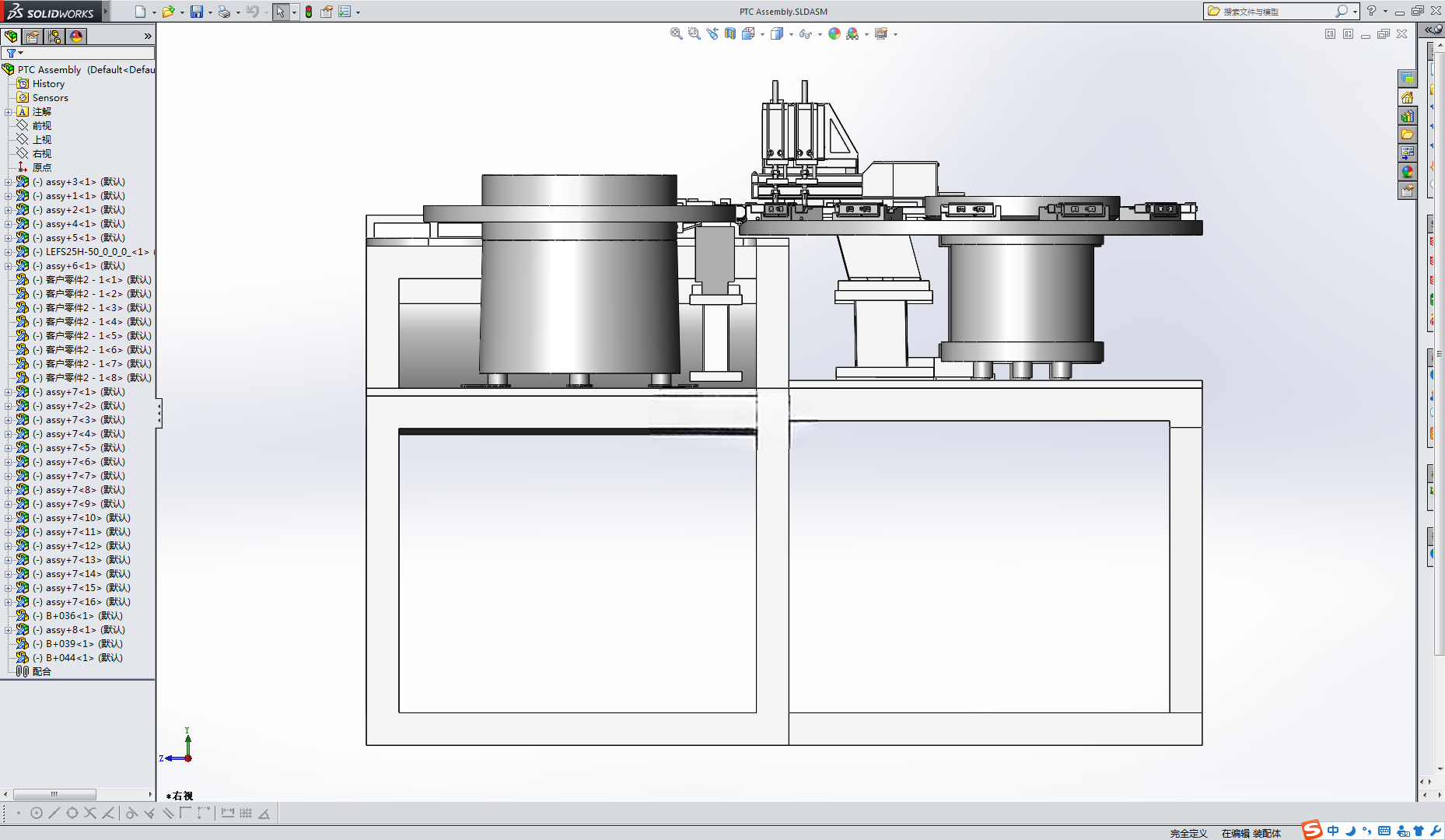Screen dimensions: 1445x840
Task: Open the Display Style dropdown arrow
Action: (791, 34)
